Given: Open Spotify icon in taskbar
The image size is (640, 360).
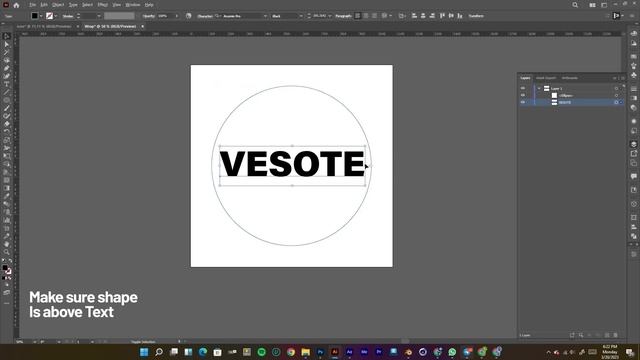Looking at the screenshot, I should tap(262, 352).
